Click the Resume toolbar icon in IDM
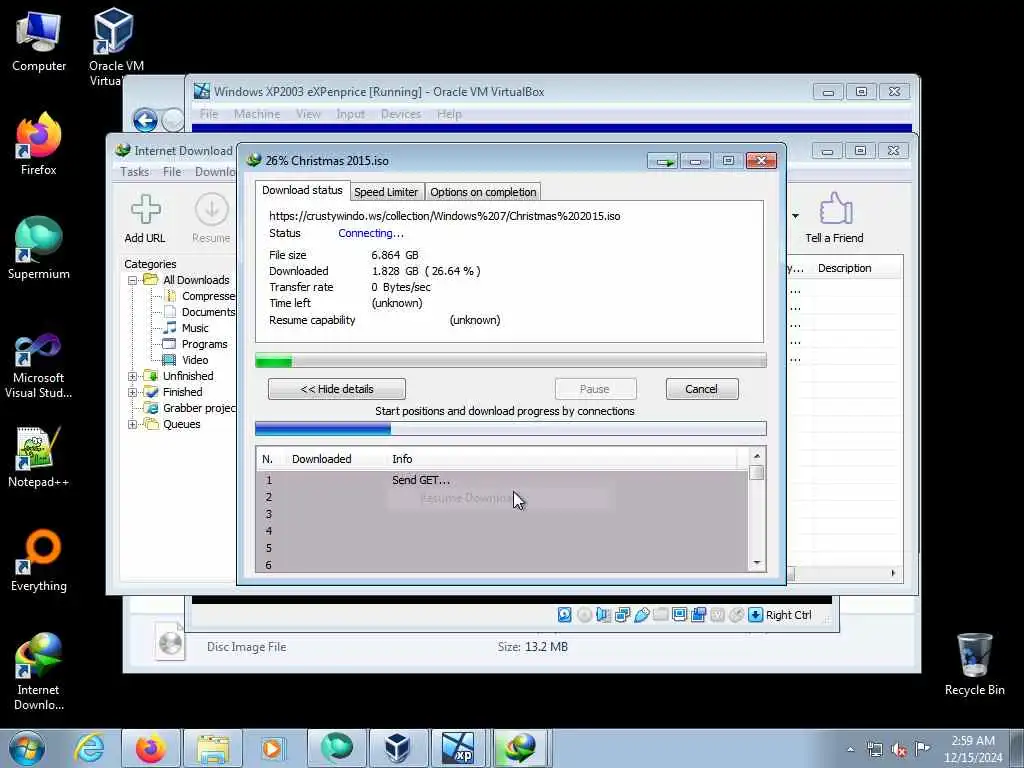The width and height of the screenshot is (1024, 768). tap(211, 218)
